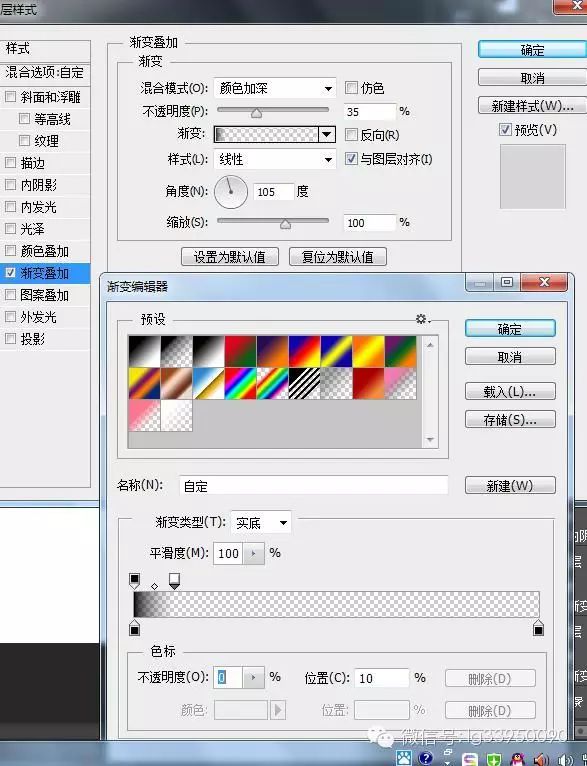Open the 混合模式 blend mode dropdown

coord(275,88)
